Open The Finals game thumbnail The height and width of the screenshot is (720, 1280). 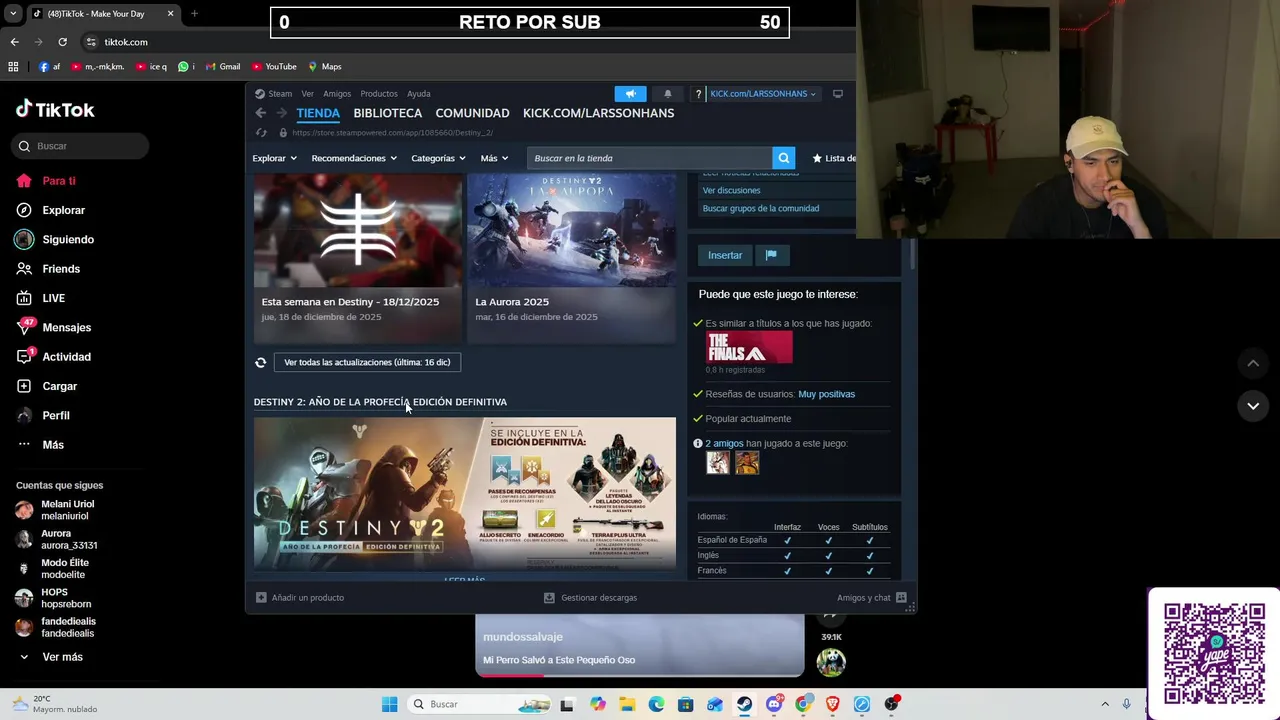tap(749, 347)
